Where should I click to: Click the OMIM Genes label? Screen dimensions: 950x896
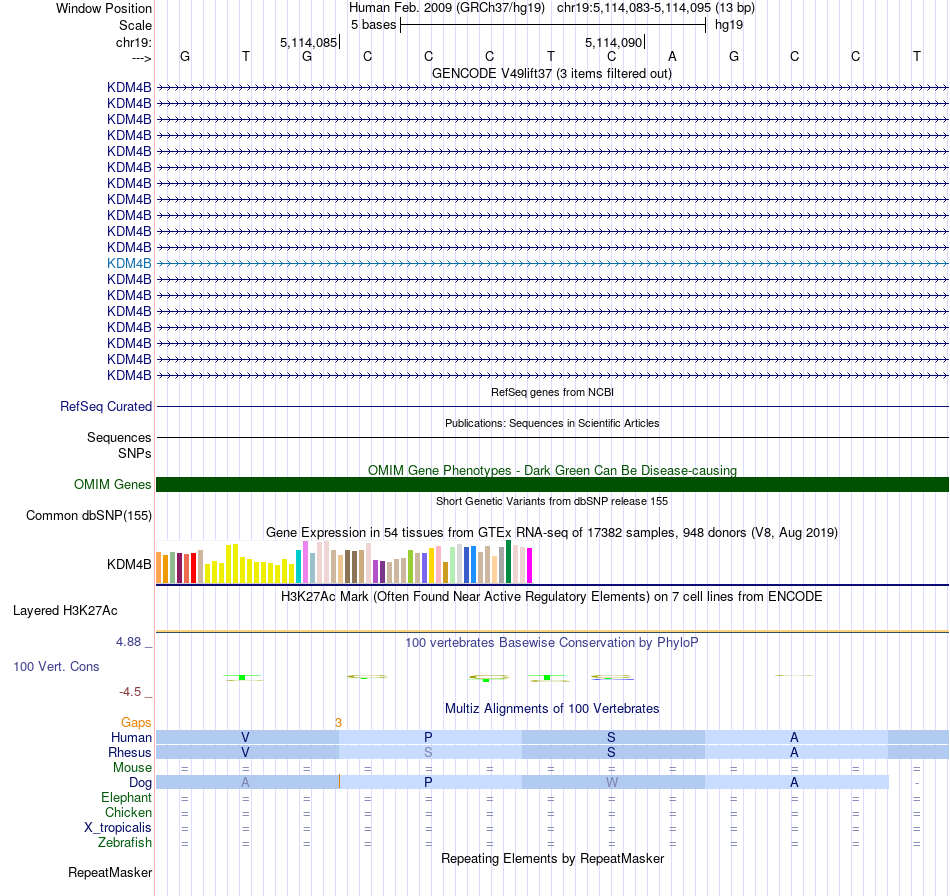coord(112,484)
